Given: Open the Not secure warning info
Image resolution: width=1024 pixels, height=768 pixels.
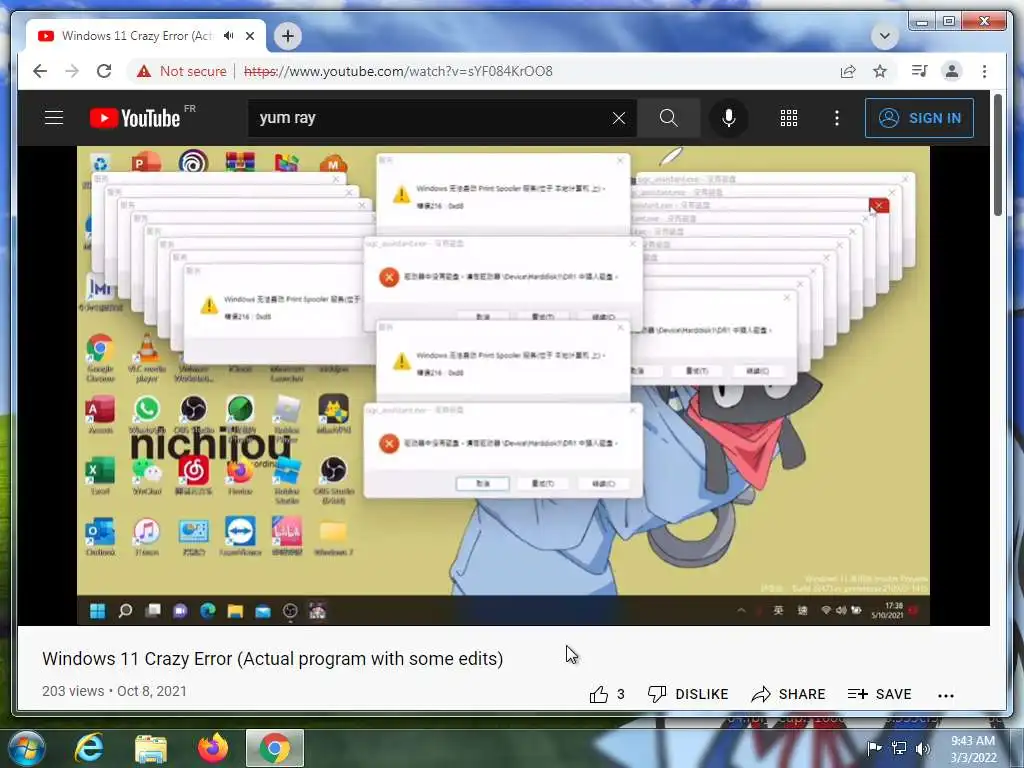Looking at the screenshot, I should tap(182, 71).
